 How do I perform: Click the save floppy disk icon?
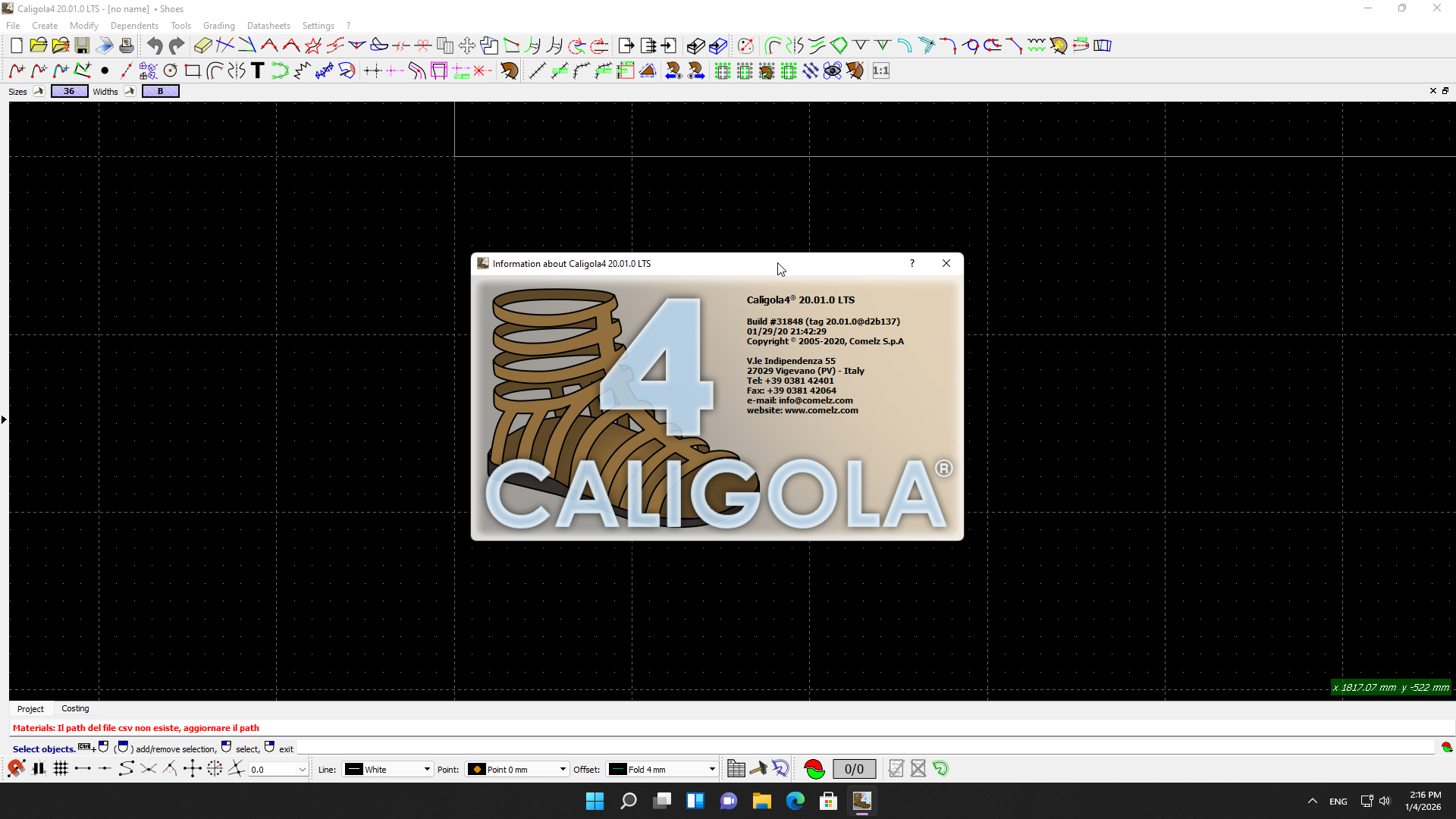[82, 46]
